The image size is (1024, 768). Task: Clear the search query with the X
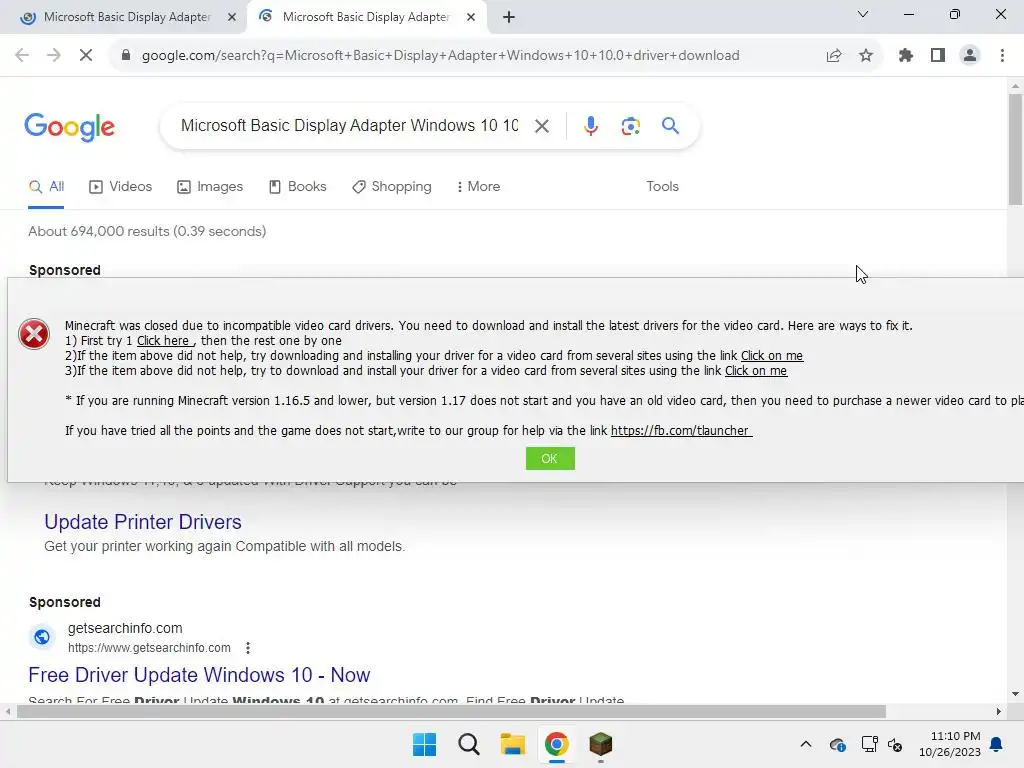coord(541,126)
